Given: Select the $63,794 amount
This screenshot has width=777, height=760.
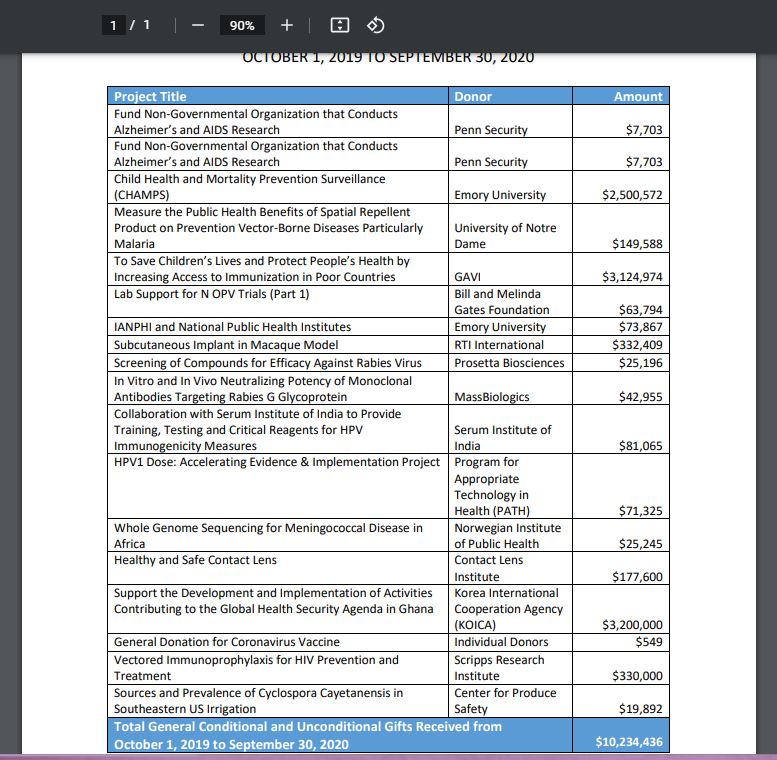Looking at the screenshot, I should coord(640,310).
